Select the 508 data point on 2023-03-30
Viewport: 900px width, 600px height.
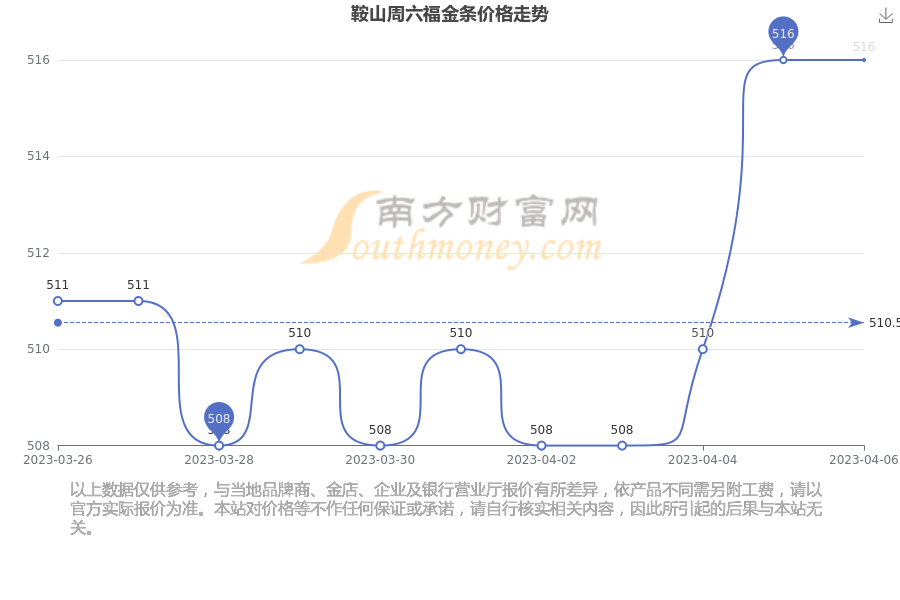tap(380, 446)
